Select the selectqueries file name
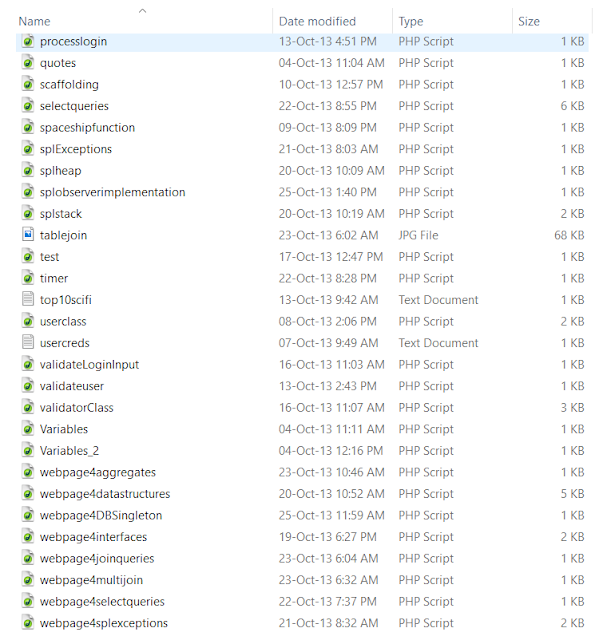This screenshot has width=595, height=640. (x=74, y=106)
